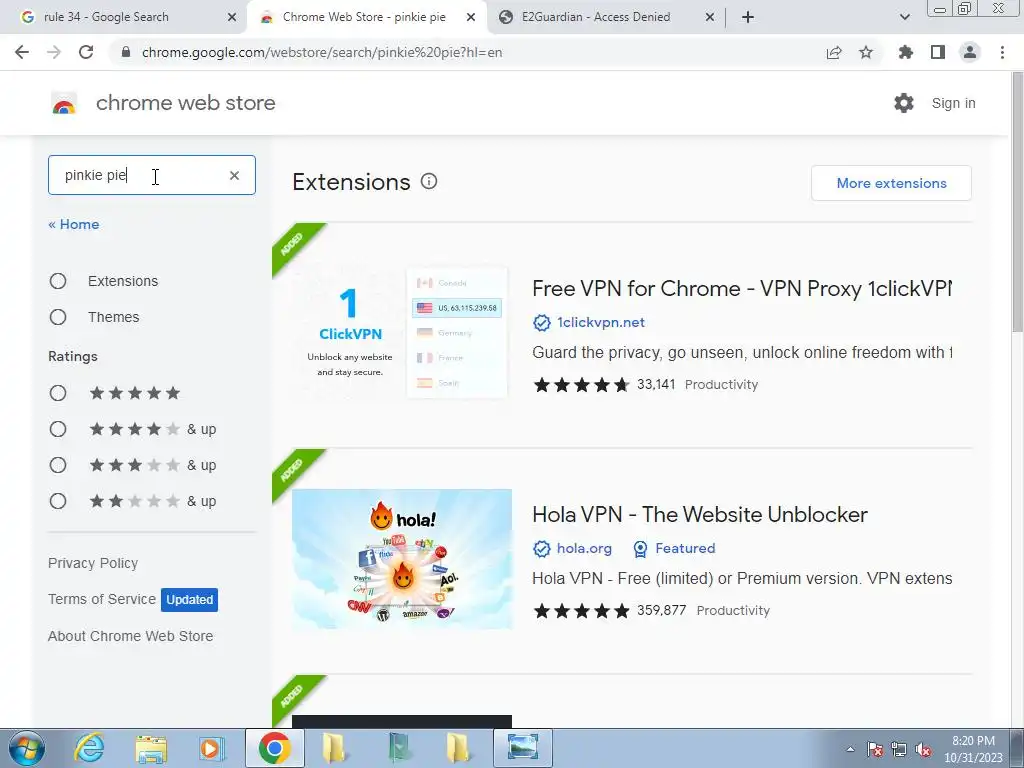1024x768 pixels.
Task: Launch Internet Explorer from the taskbar
Action: click(x=89, y=748)
